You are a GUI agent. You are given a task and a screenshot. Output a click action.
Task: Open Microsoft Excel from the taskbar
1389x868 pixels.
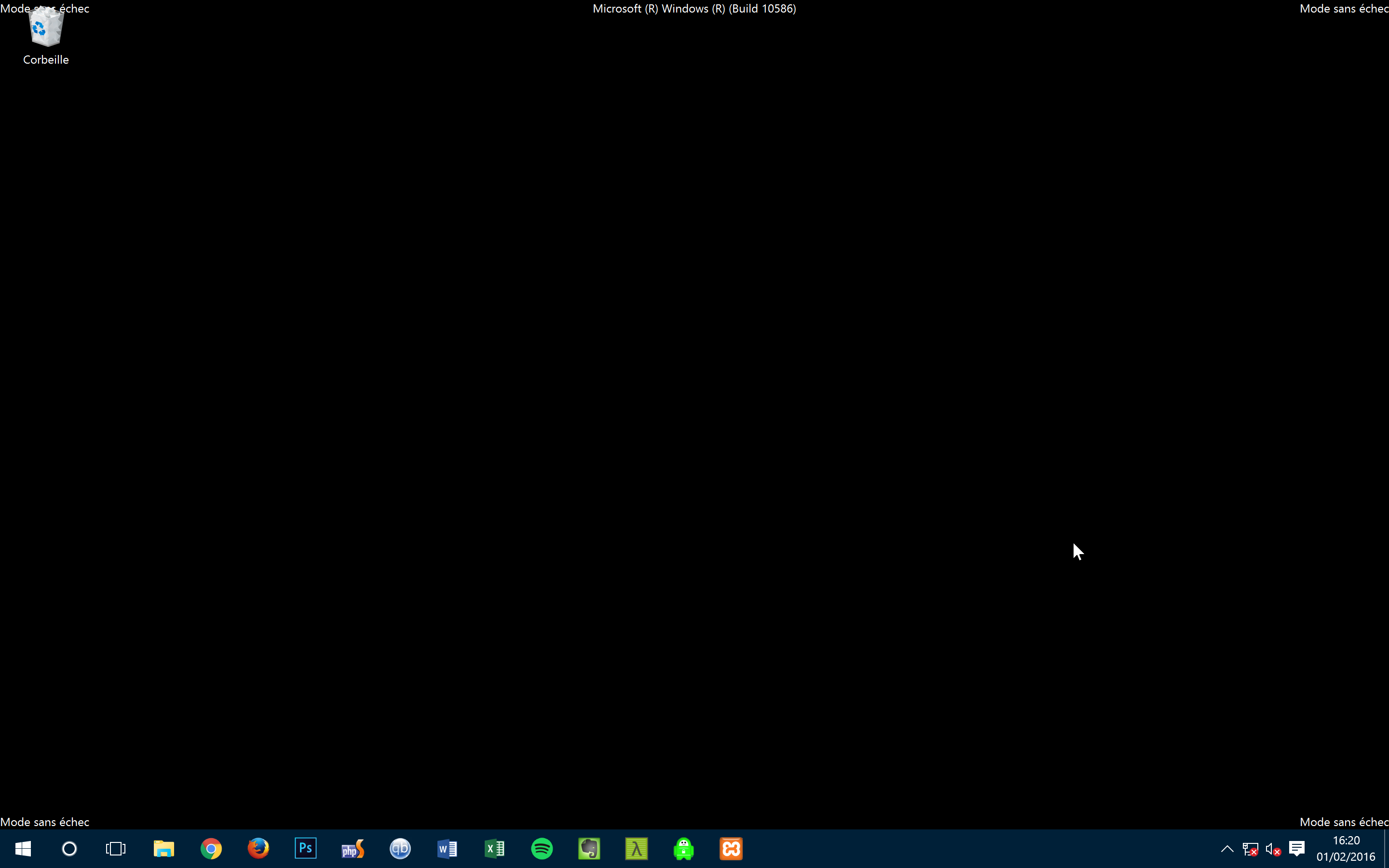[x=494, y=849]
